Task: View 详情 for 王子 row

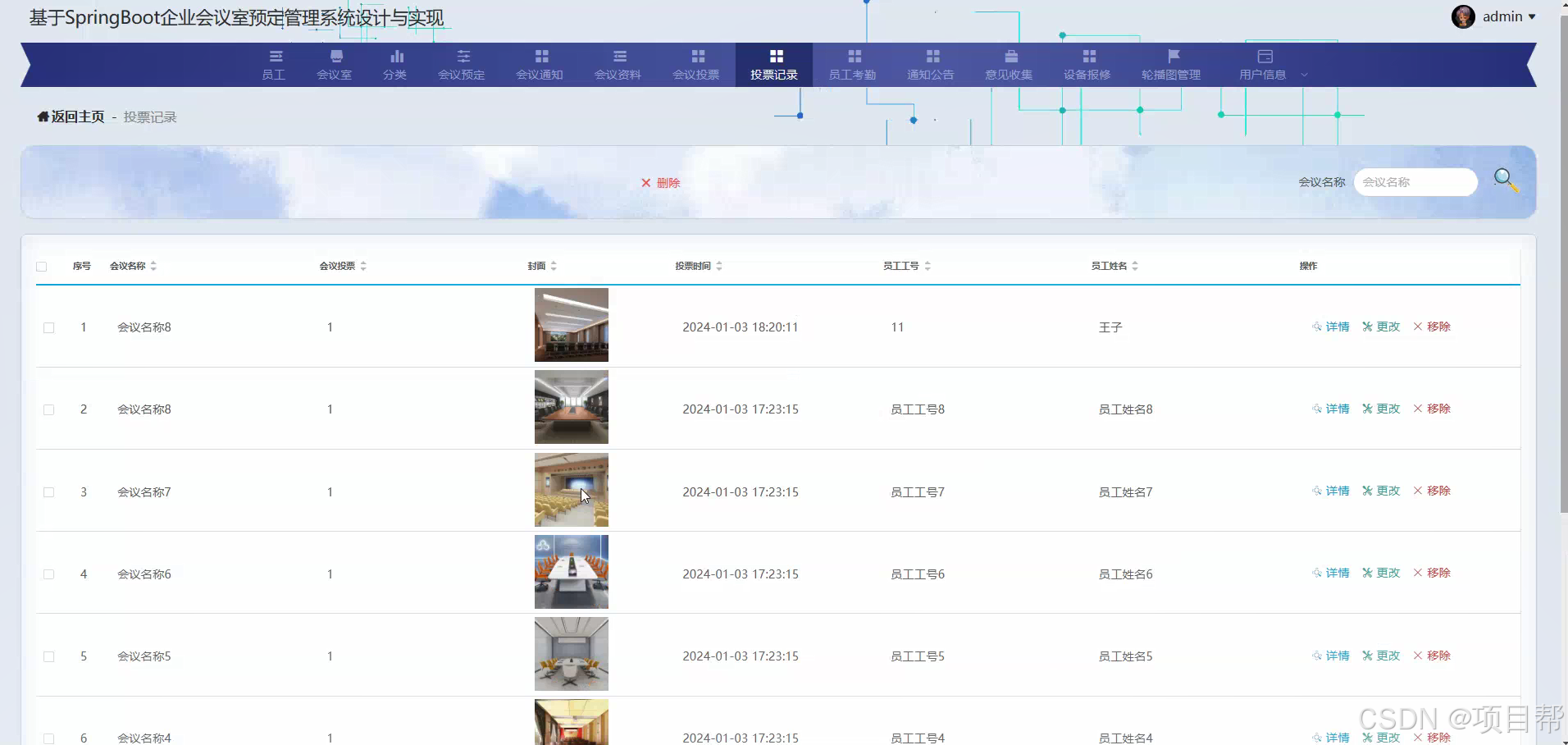Action: tap(1331, 327)
